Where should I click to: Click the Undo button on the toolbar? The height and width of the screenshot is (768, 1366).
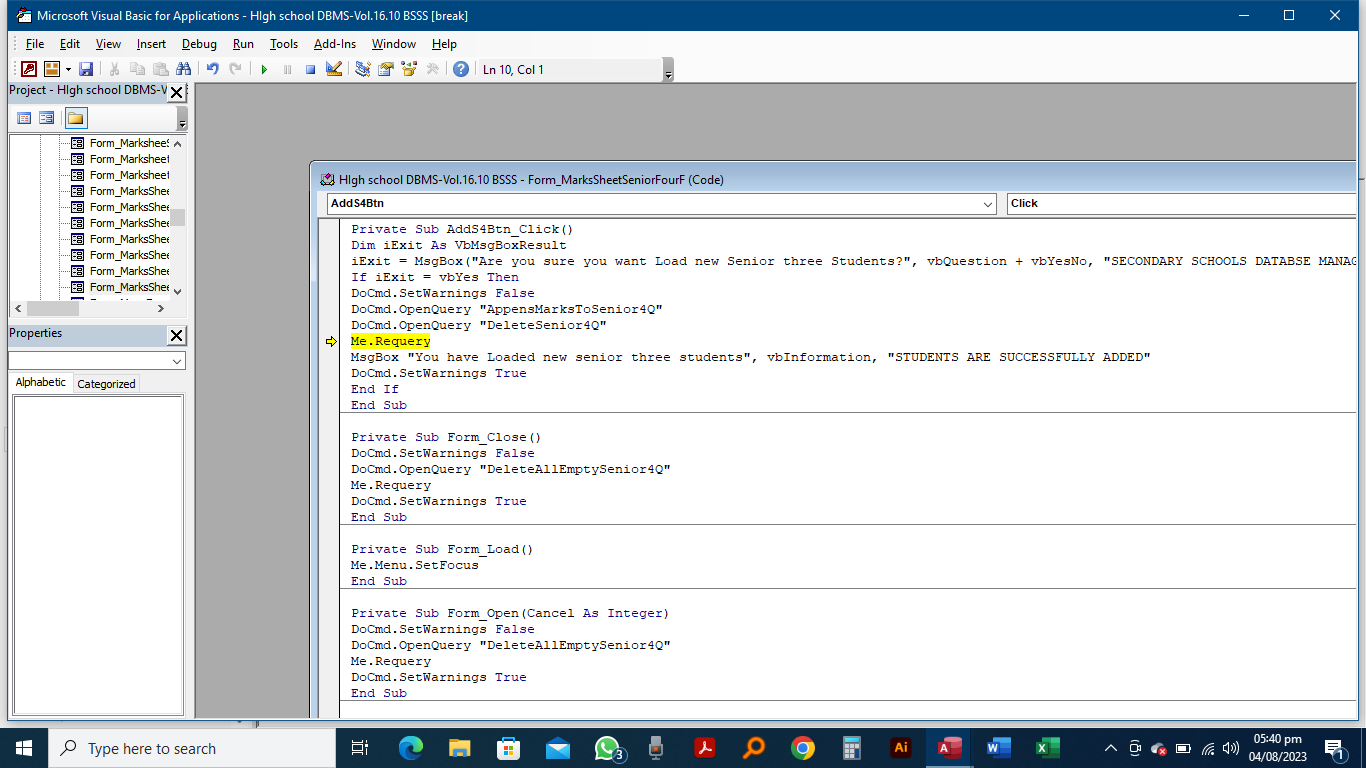coord(212,68)
